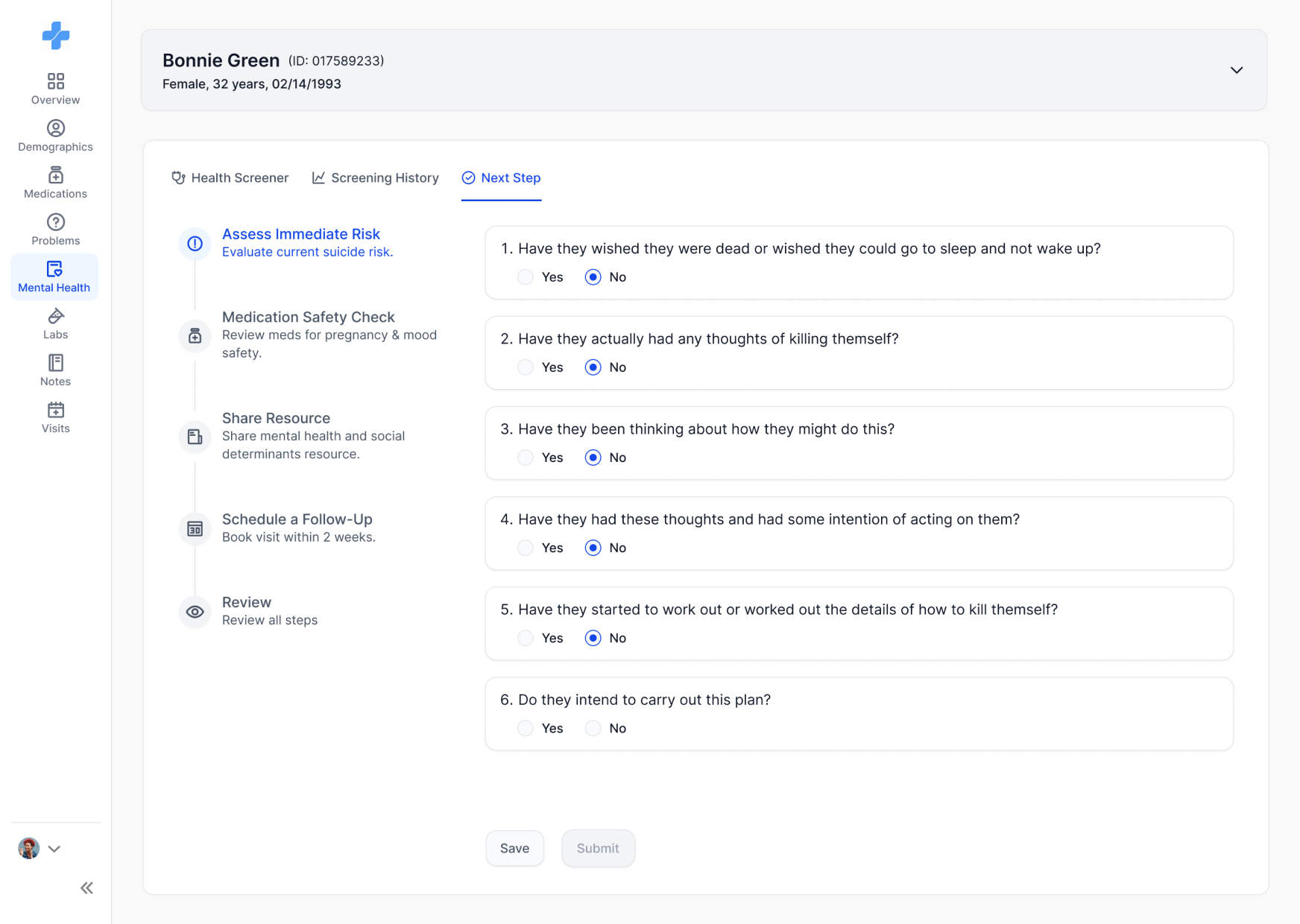This screenshot has width=1300, height=924.
Task: Click the Bonnie Green patient name
Action: point(221,60)
